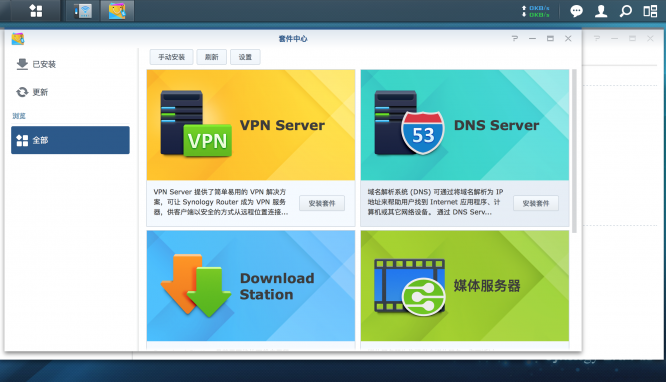Viewport: 666px width, 382px height.
Task: Open the DNS Server banner
Action: point(465,125)
